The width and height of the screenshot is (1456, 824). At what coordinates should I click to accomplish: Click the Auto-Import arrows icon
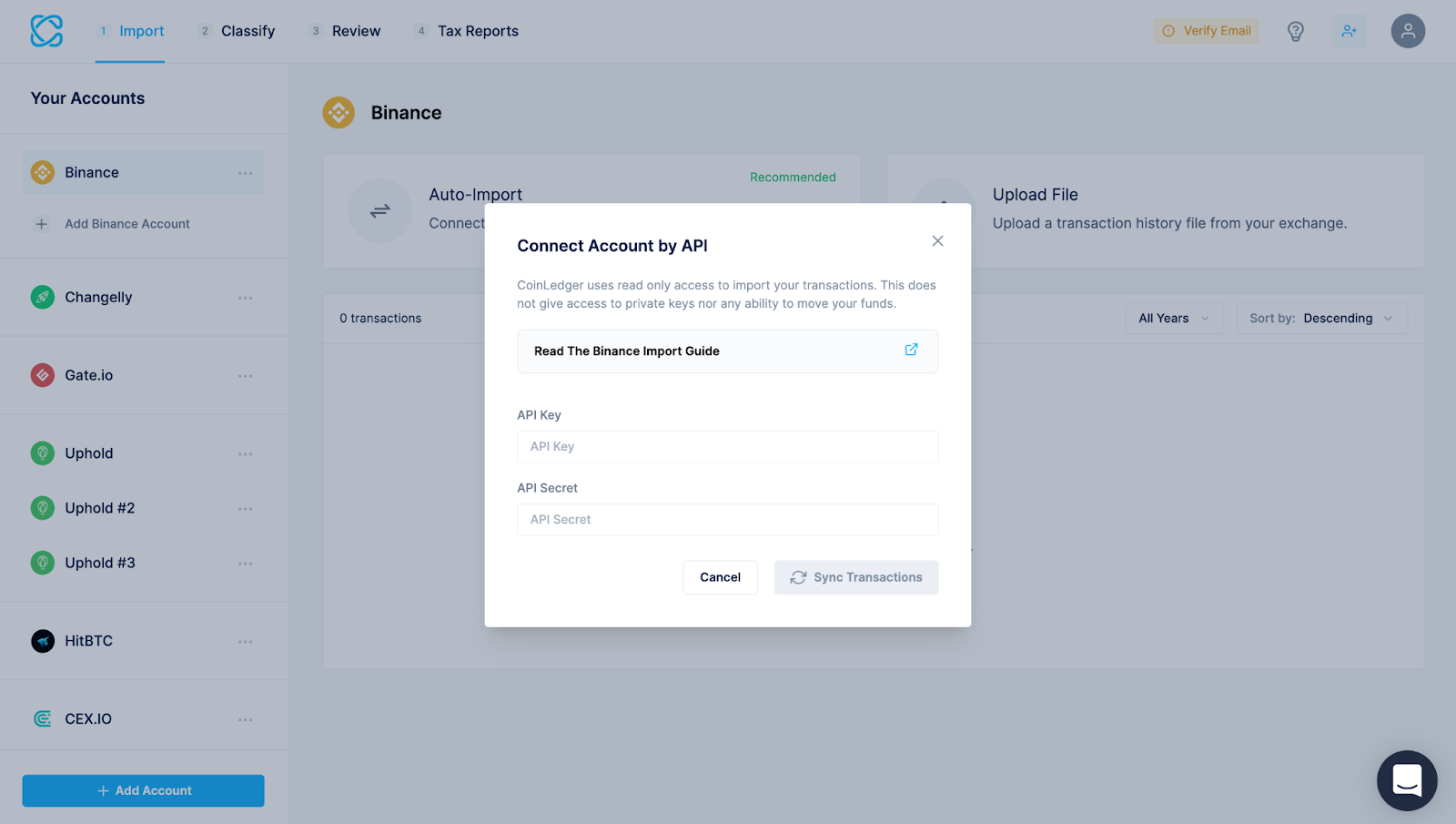380,210
